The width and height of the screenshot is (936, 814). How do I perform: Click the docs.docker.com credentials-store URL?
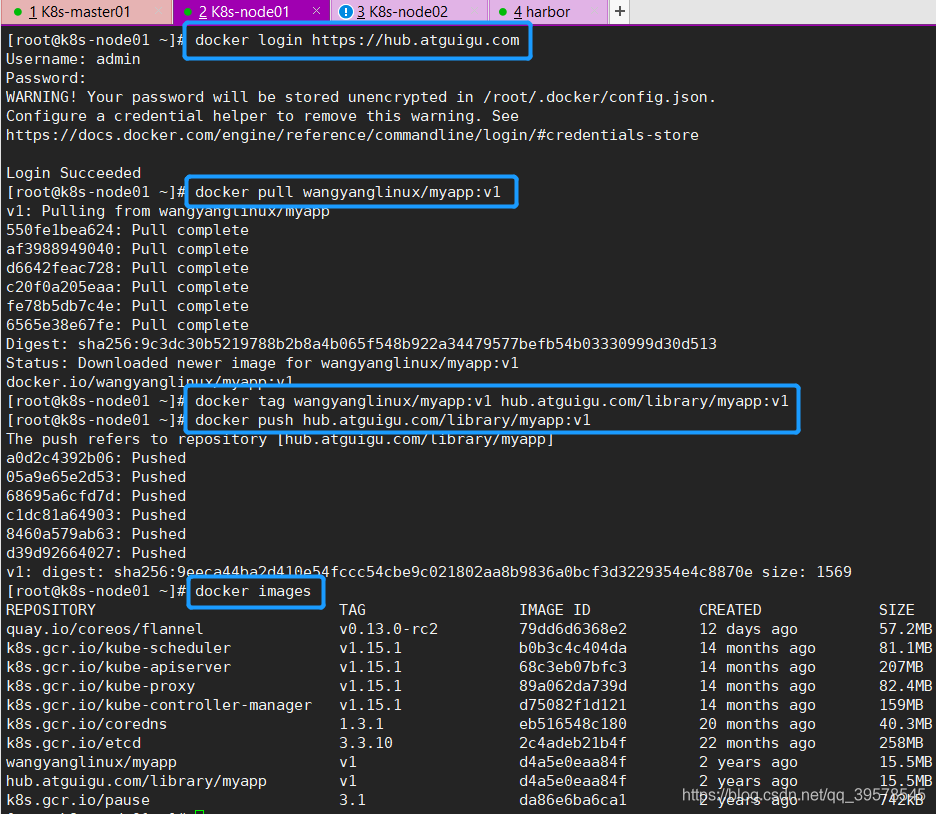point(352,135)
